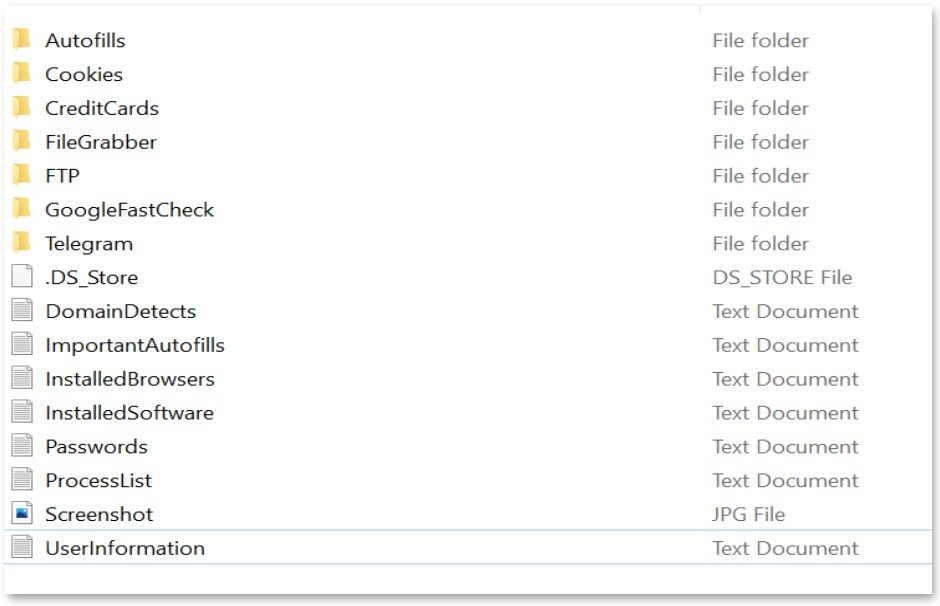Select the Passwords text document icon
The height and width of the screenshot is (606, 940).
[22, 446]
